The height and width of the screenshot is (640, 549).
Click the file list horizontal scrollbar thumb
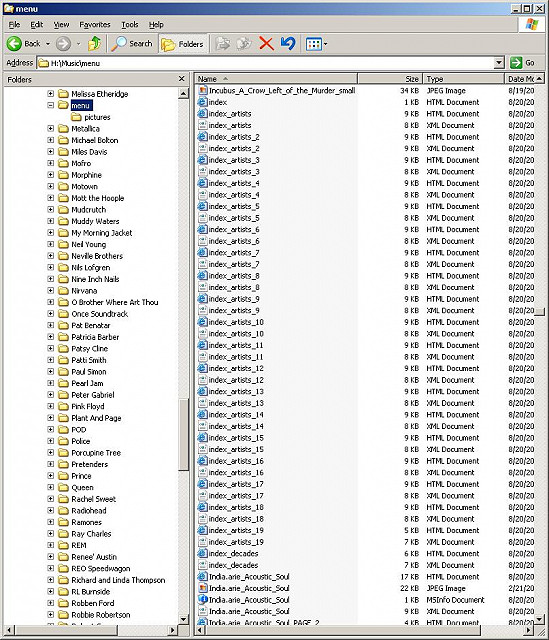(342, 630)
